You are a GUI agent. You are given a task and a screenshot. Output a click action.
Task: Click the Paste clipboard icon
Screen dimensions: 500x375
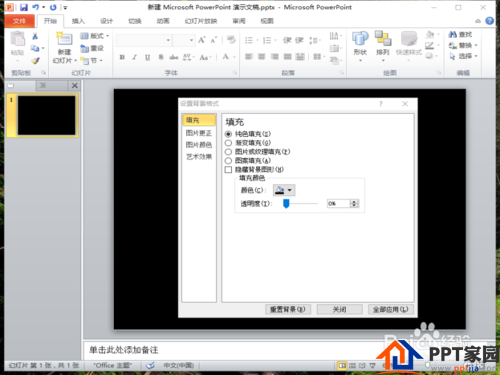click(17, 39)
